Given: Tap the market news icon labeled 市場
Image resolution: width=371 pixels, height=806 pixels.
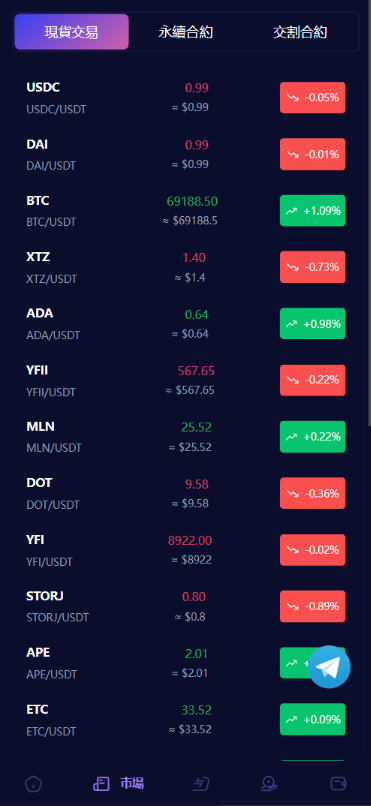Looking at the screenshot, I should (x=119, y=784).
